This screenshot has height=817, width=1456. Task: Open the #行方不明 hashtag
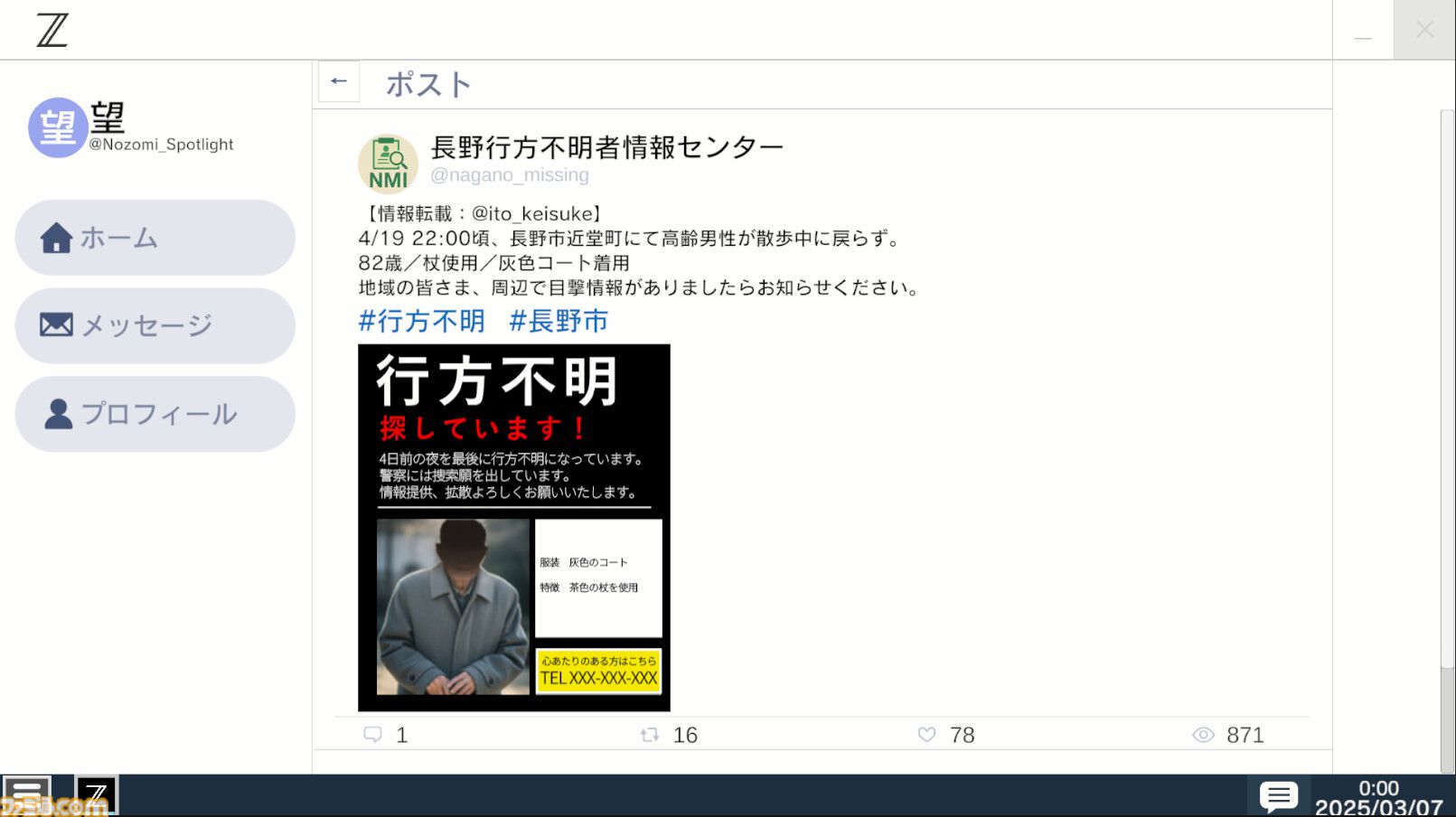click(x=421, y=321)
